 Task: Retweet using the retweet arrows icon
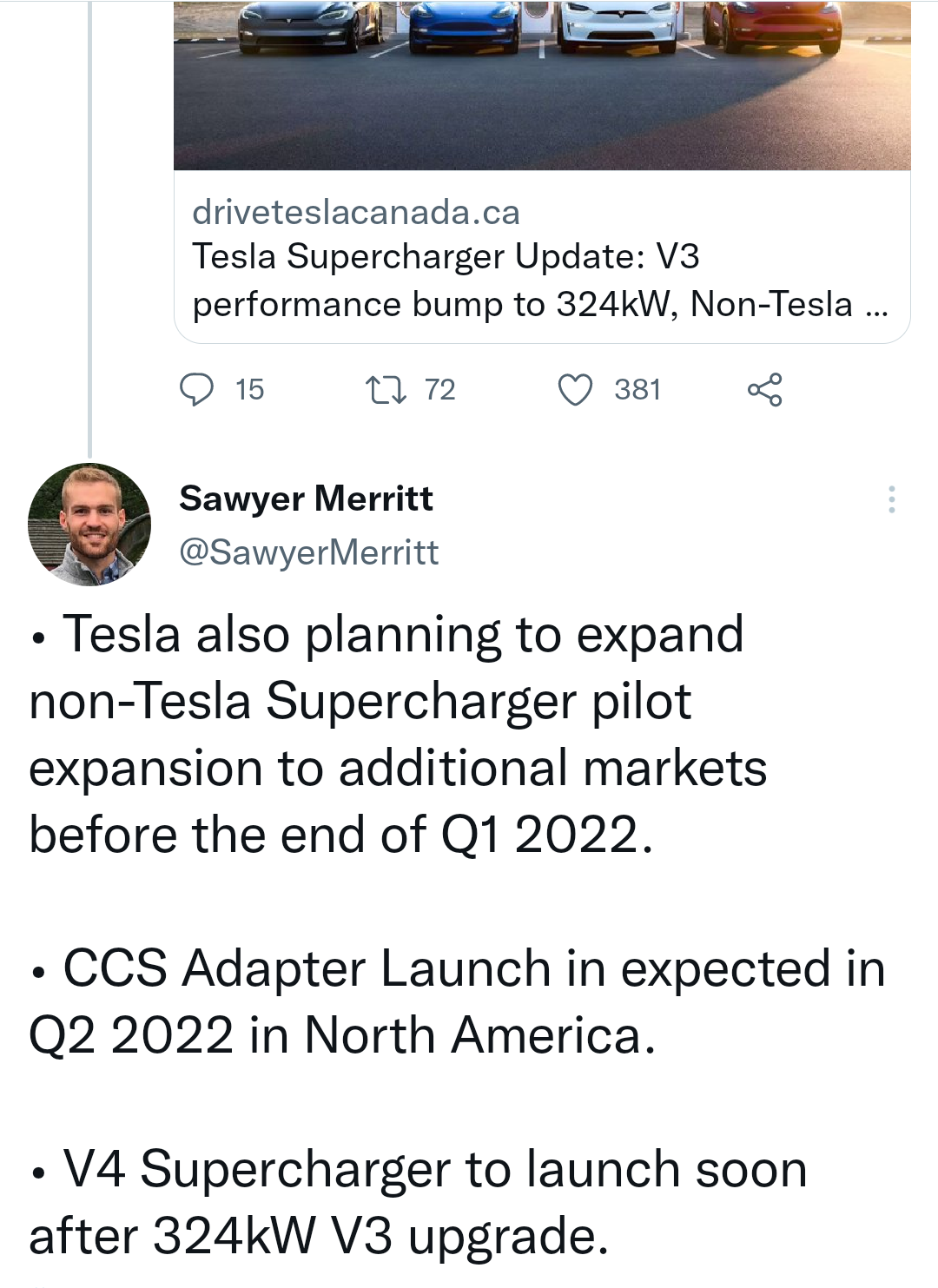385,389
